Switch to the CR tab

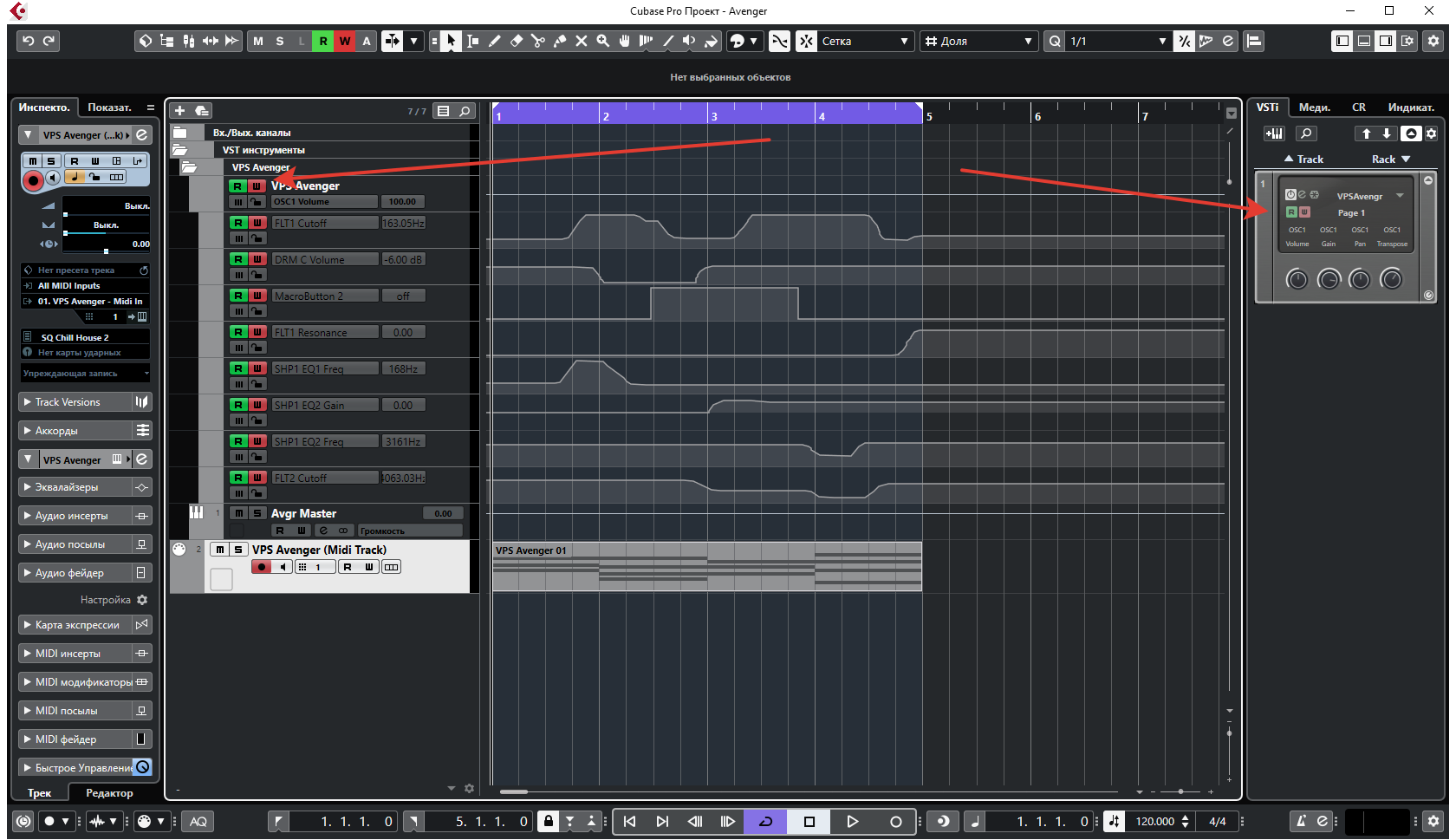coord(1359,107)
